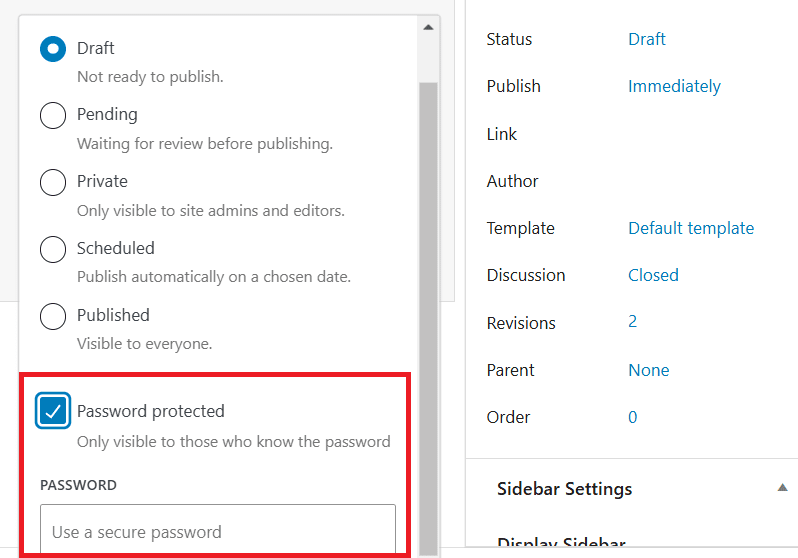Image resolution: width=798 pixels, height=558 pixels.
Task: Open the Draft status link in sidebar
Action: (x=647, y=39)
